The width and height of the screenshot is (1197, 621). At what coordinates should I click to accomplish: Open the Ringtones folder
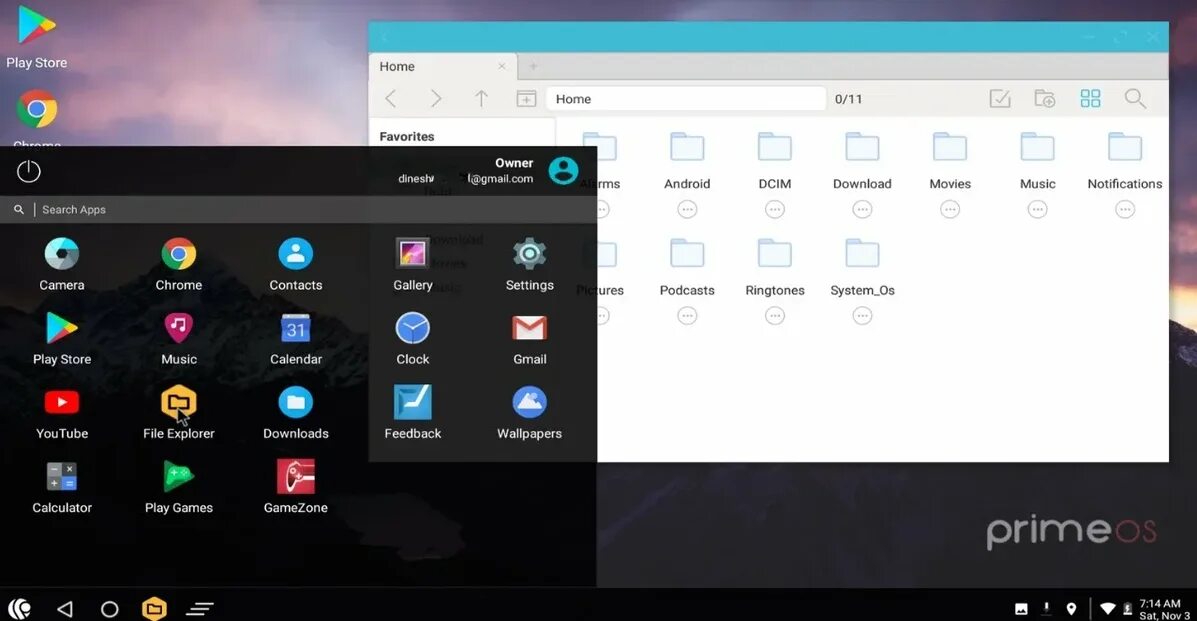coord(775,267)
